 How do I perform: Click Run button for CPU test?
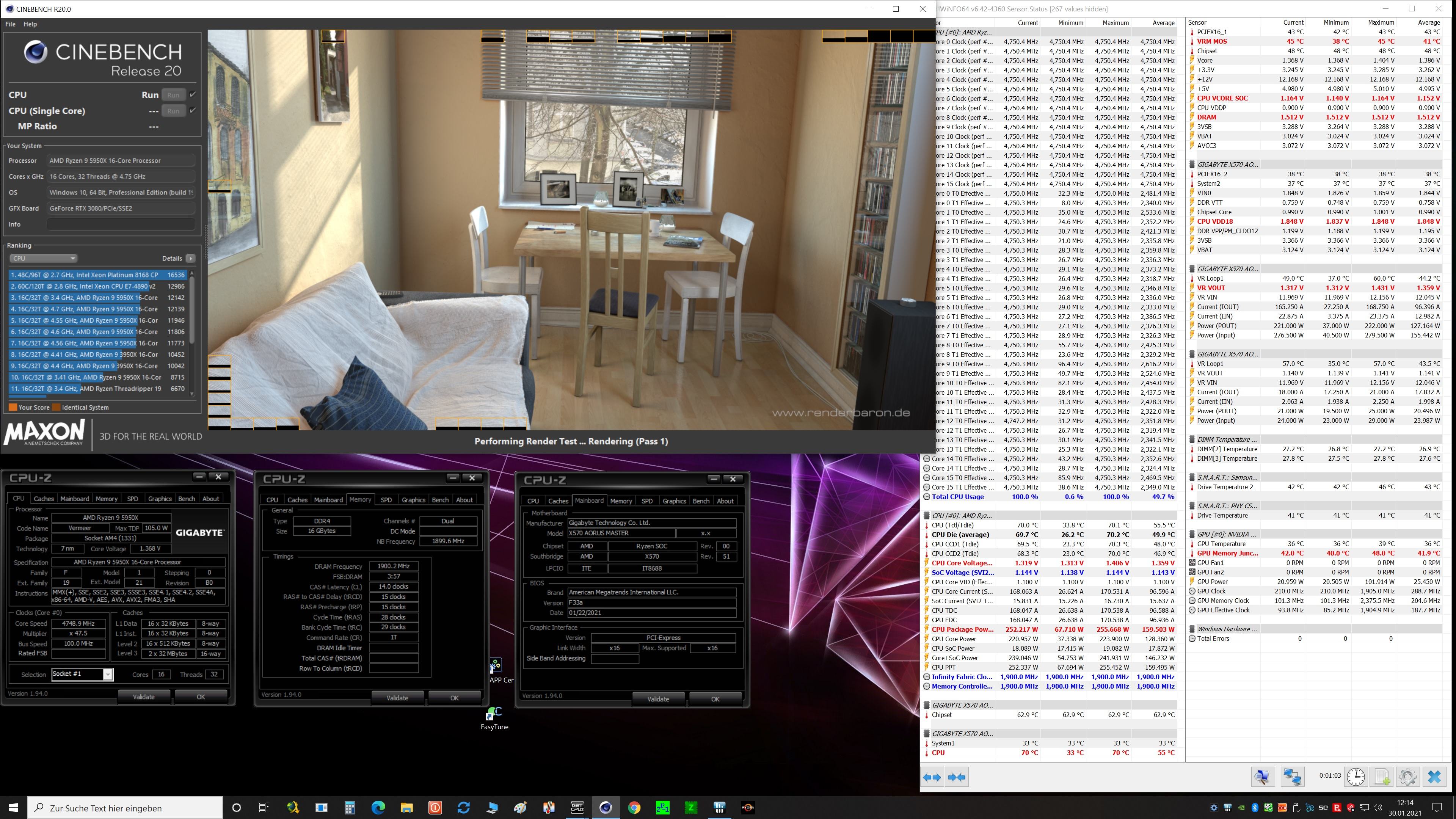[174, 95]
